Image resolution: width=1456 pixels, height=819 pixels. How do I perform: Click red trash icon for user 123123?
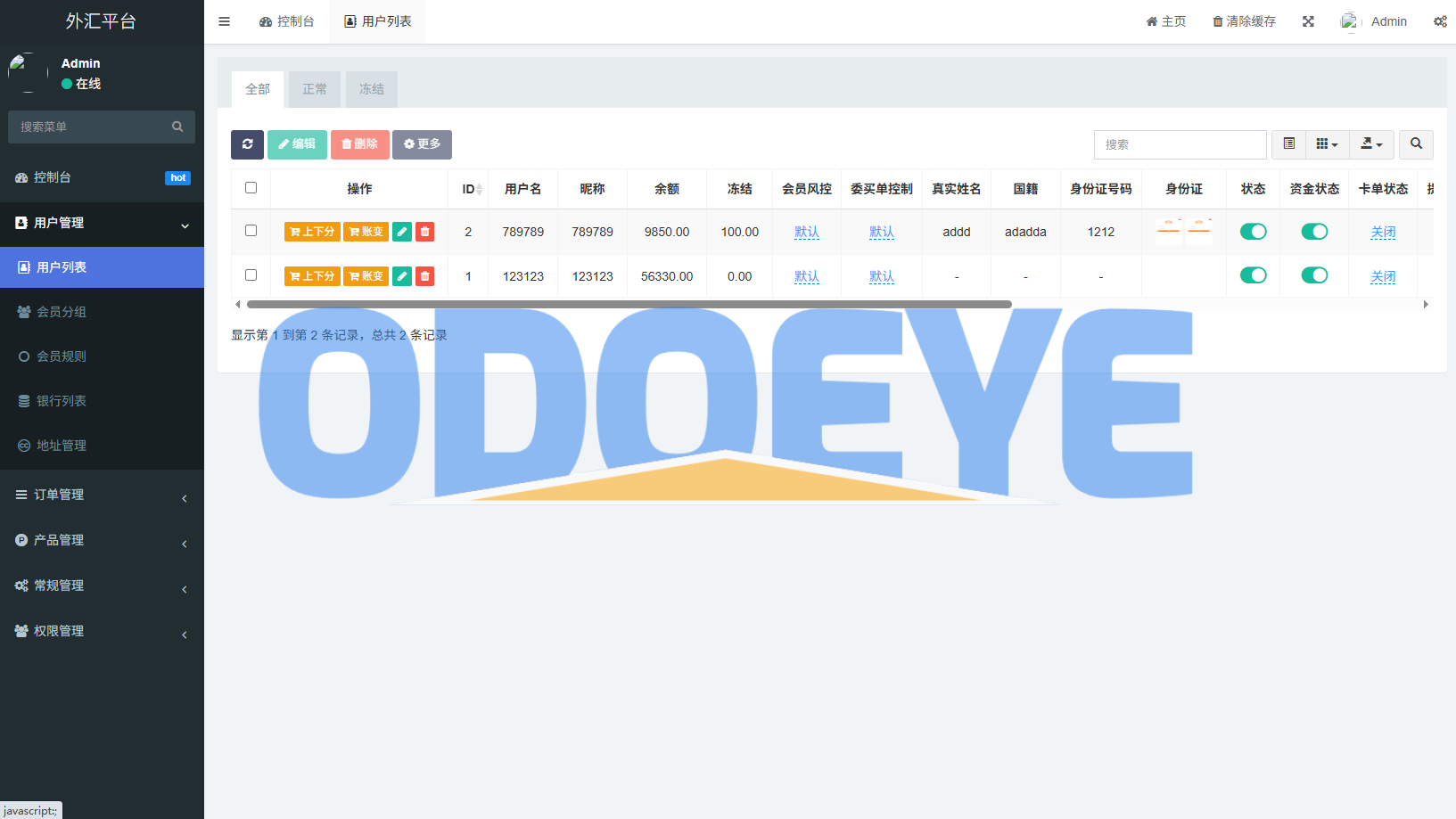[425, 276]
